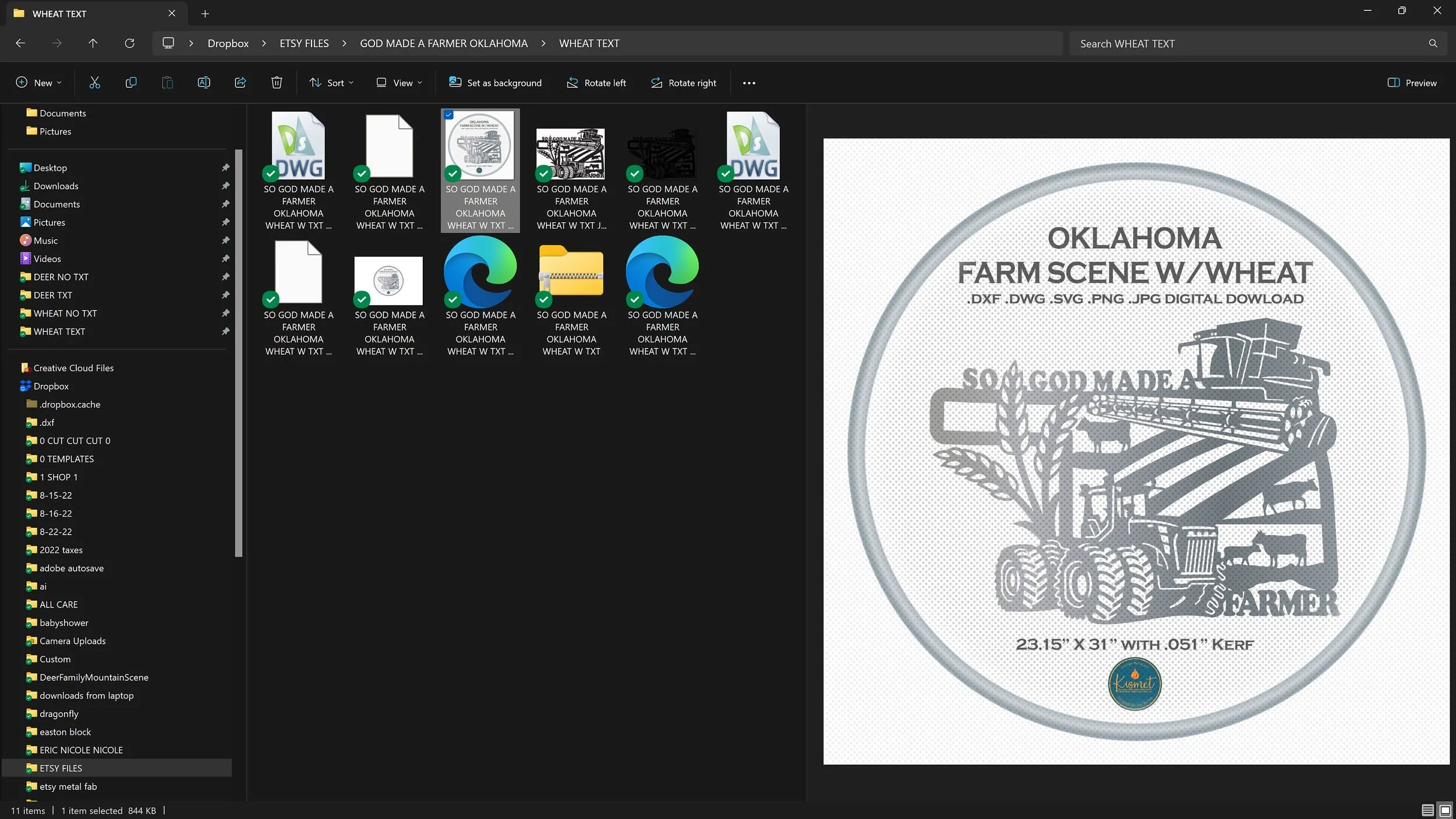Click the Refresh button in navigation bar
Viewport: 1456px width, 819px height.
(x=129, y=43)
